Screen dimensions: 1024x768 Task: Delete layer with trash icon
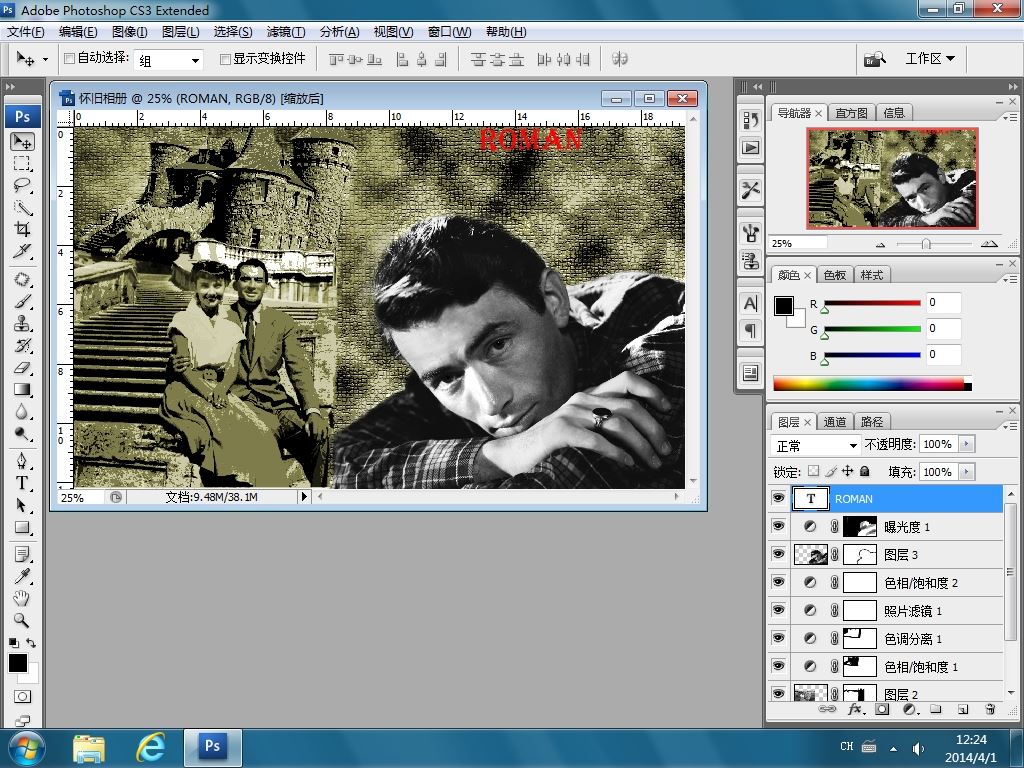click(990, 709)
